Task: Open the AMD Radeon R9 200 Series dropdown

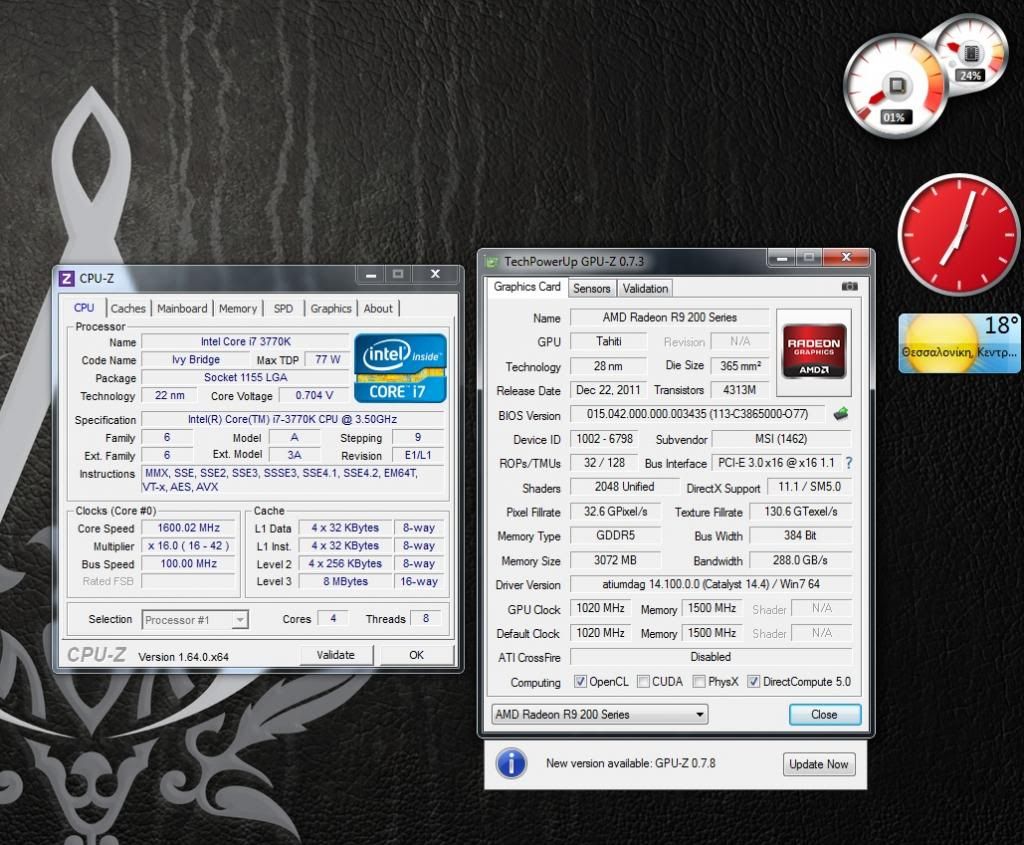Action: (600, 714)
